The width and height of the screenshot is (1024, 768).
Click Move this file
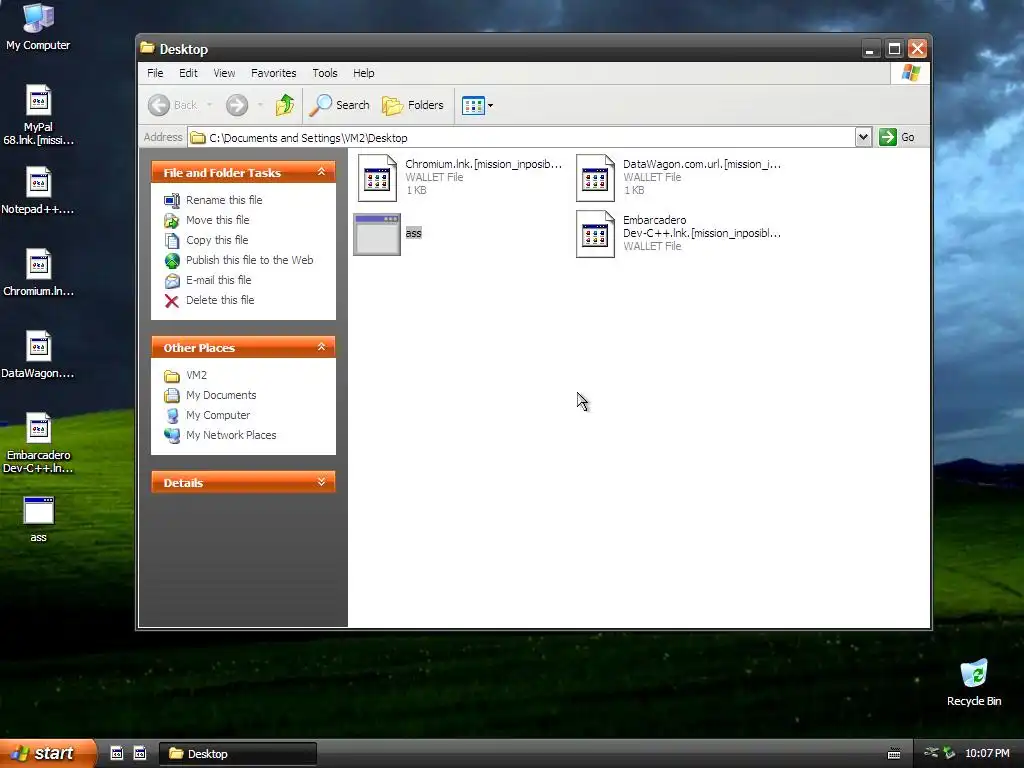pyautogui.click(x=217, y=220)
